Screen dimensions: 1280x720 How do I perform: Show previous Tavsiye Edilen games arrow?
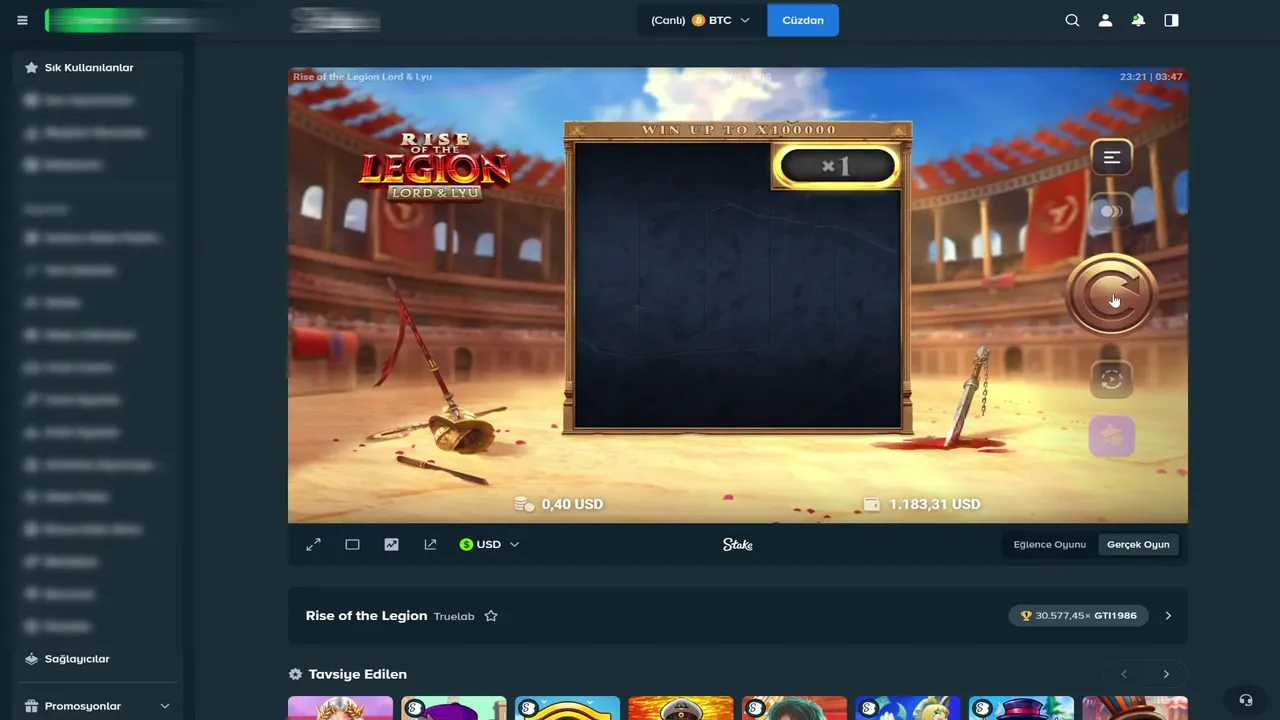tap(1124, 674)
